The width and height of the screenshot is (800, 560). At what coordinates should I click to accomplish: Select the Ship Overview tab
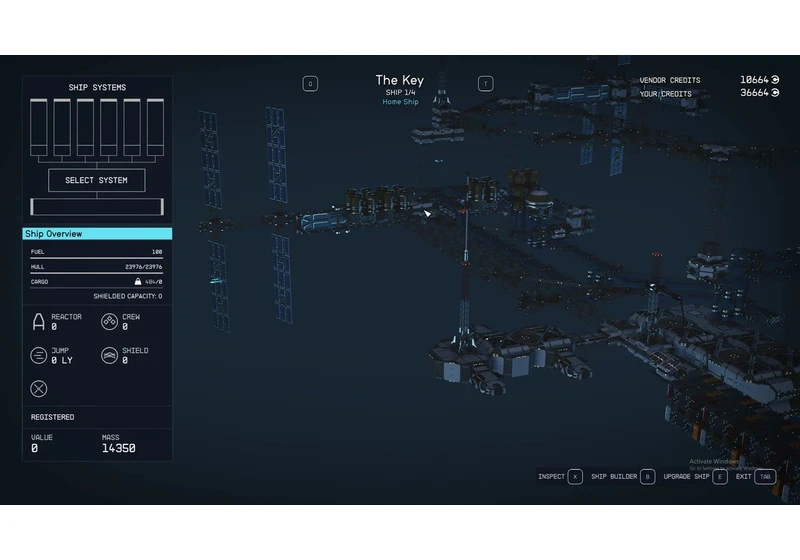97,234
